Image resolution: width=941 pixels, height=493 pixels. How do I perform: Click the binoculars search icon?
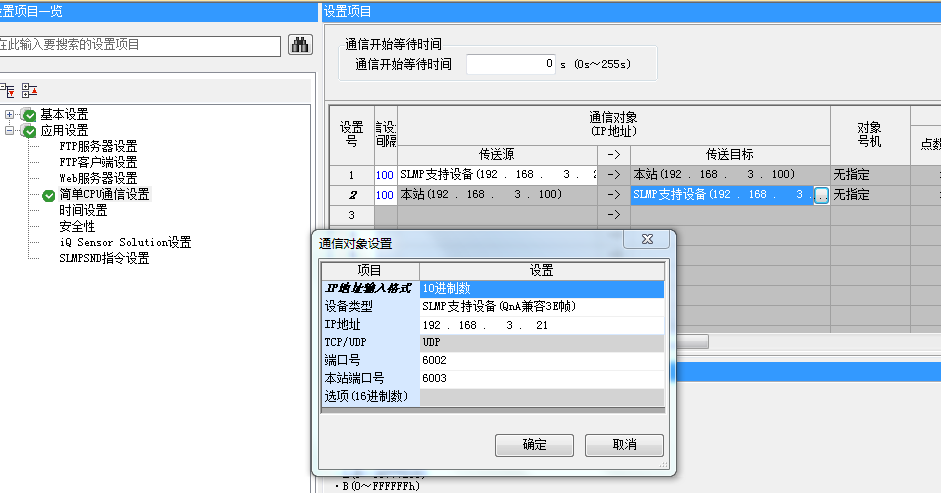pyautogui.click(x=300, y=45)
